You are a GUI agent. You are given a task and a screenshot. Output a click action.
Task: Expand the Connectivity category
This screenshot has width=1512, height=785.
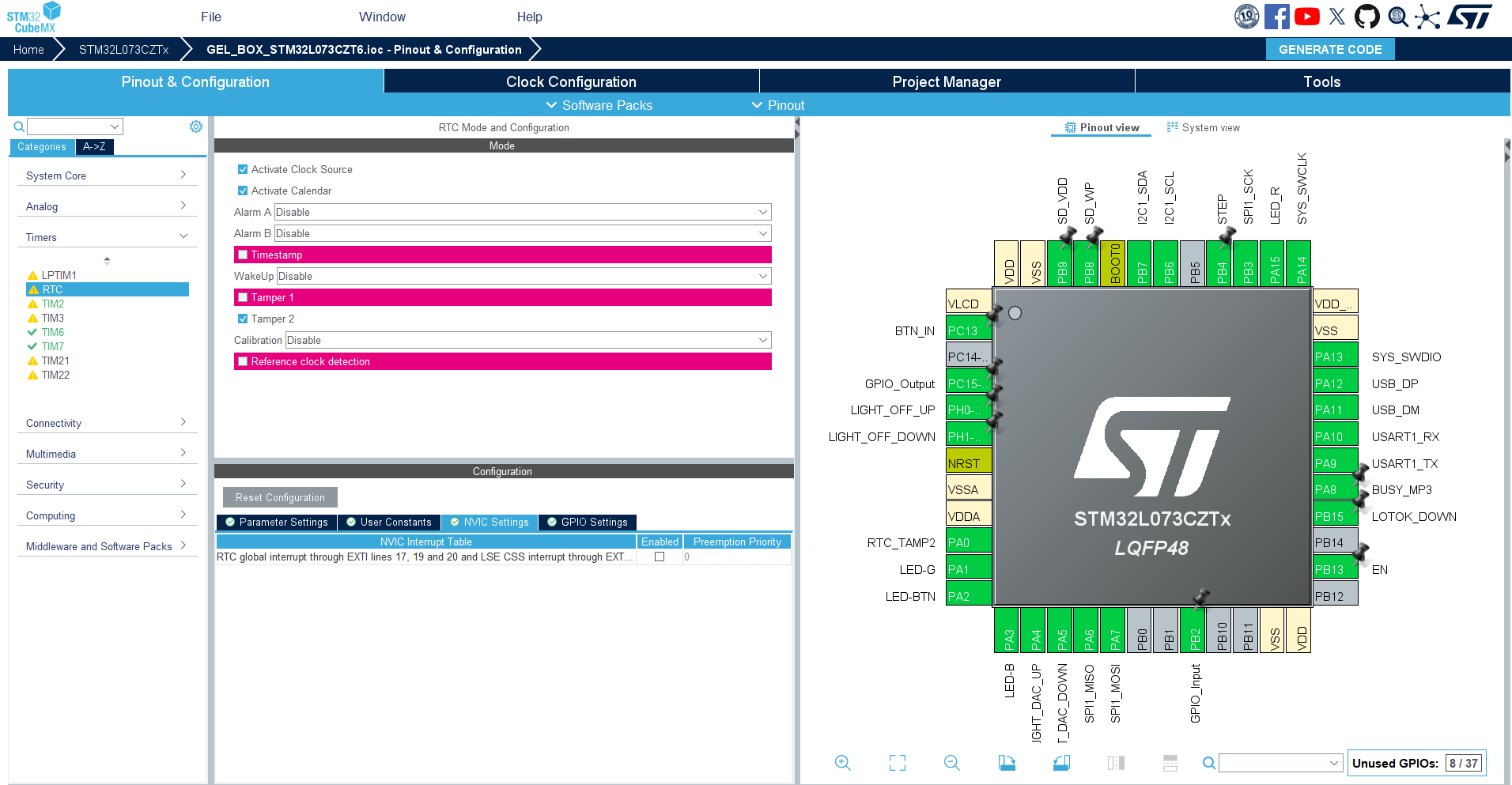[107, 423]
